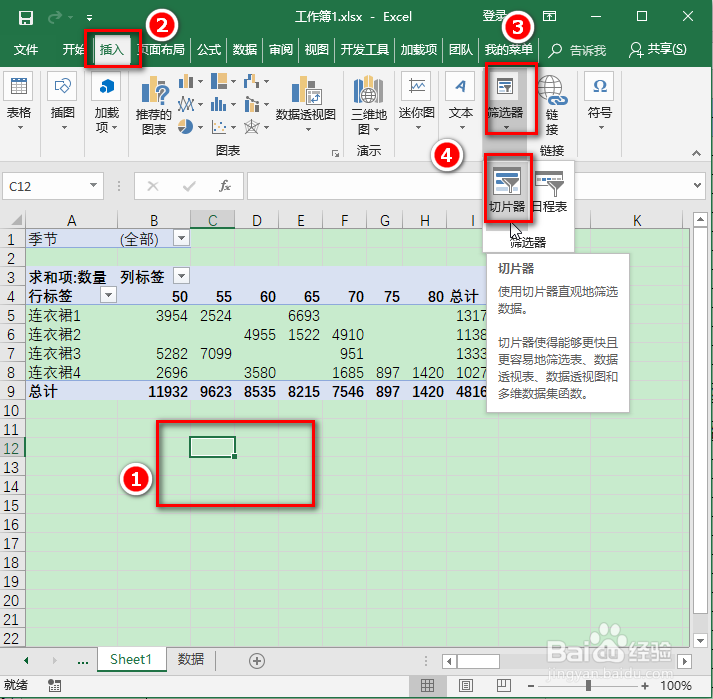Select the Sheet1 worksheet tab
The image size is (713, 699).
point(131,659)
